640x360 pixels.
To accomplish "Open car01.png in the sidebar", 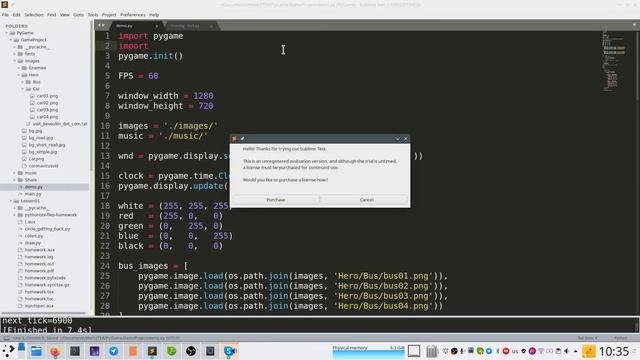I will click(47, 96).
